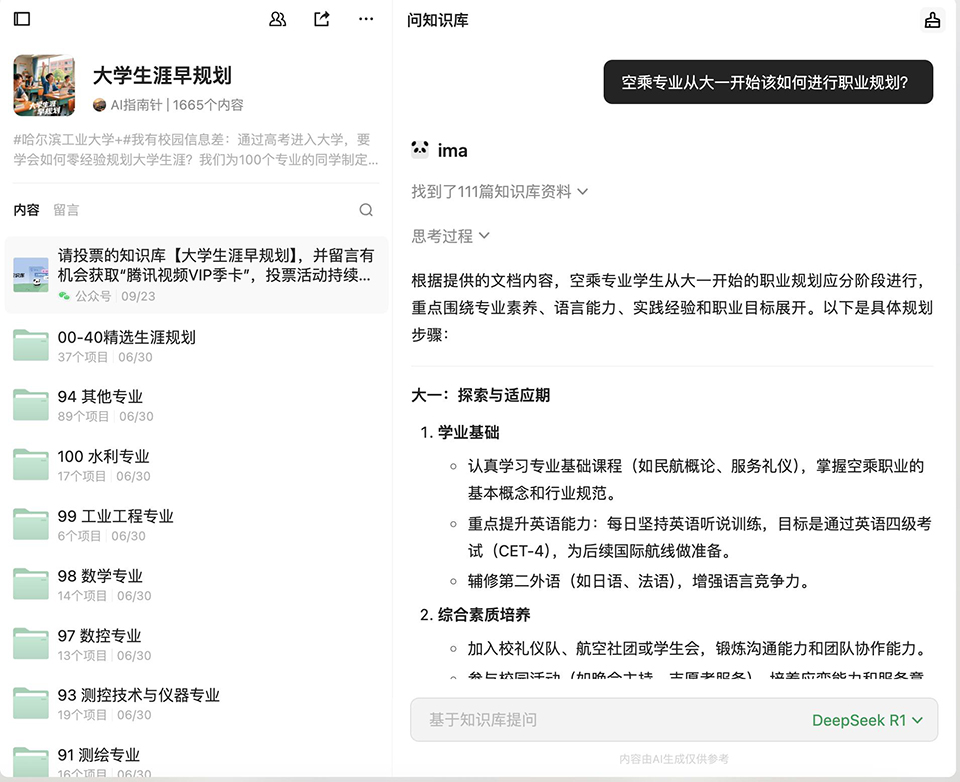Search knowledge base contents with magnifier
This screenshot has width=960, height=782.
tap(366, 210)
